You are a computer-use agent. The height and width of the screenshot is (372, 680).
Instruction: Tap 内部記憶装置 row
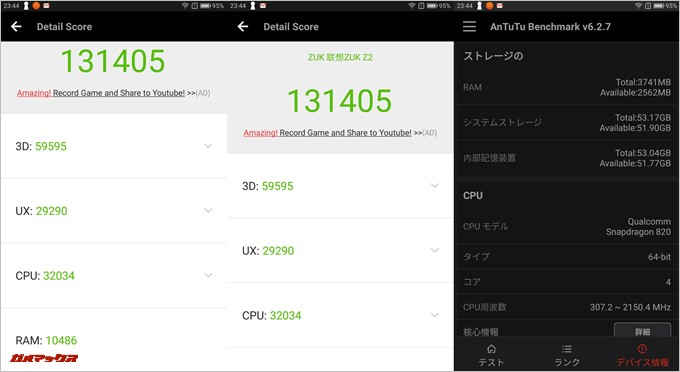click(567, 158)
